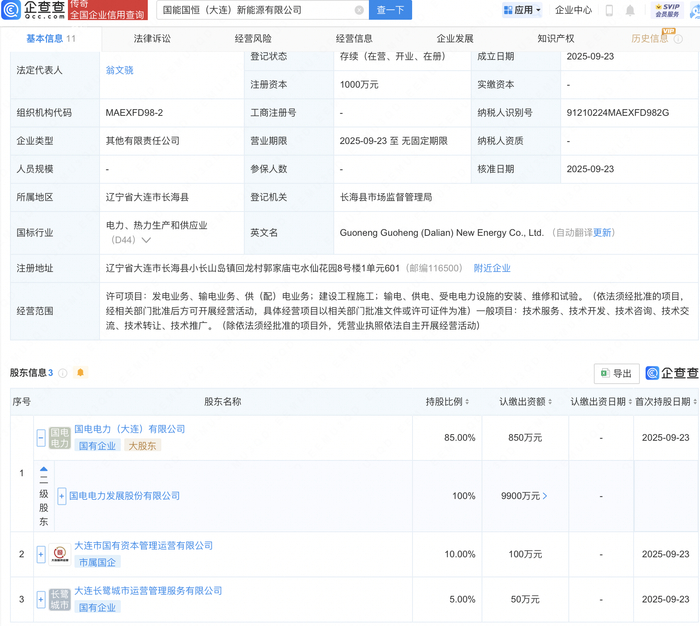
Task: Click the notification bell in the header
Action: click(630, 10)
